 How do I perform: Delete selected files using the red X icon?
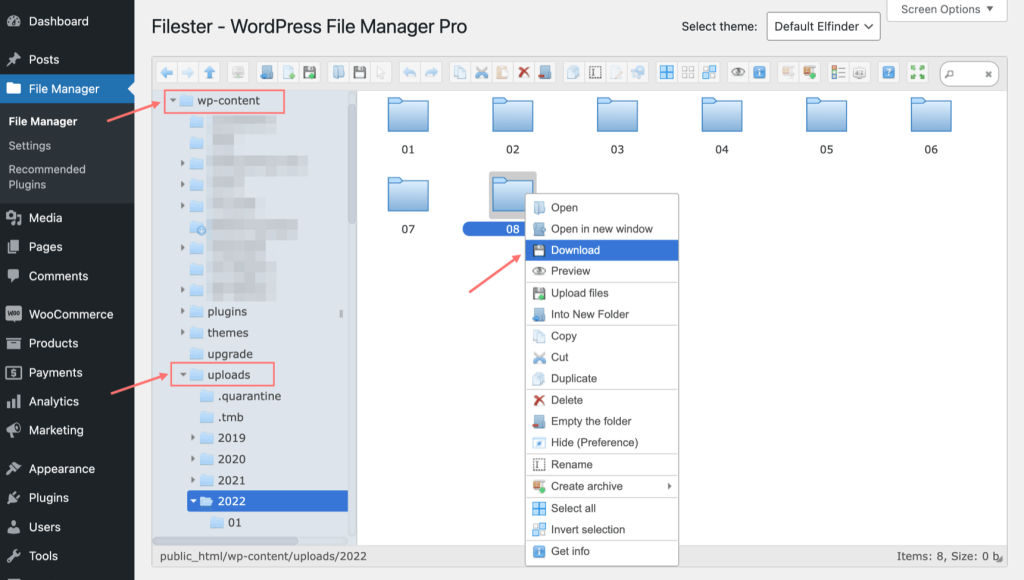coord(523,73)
